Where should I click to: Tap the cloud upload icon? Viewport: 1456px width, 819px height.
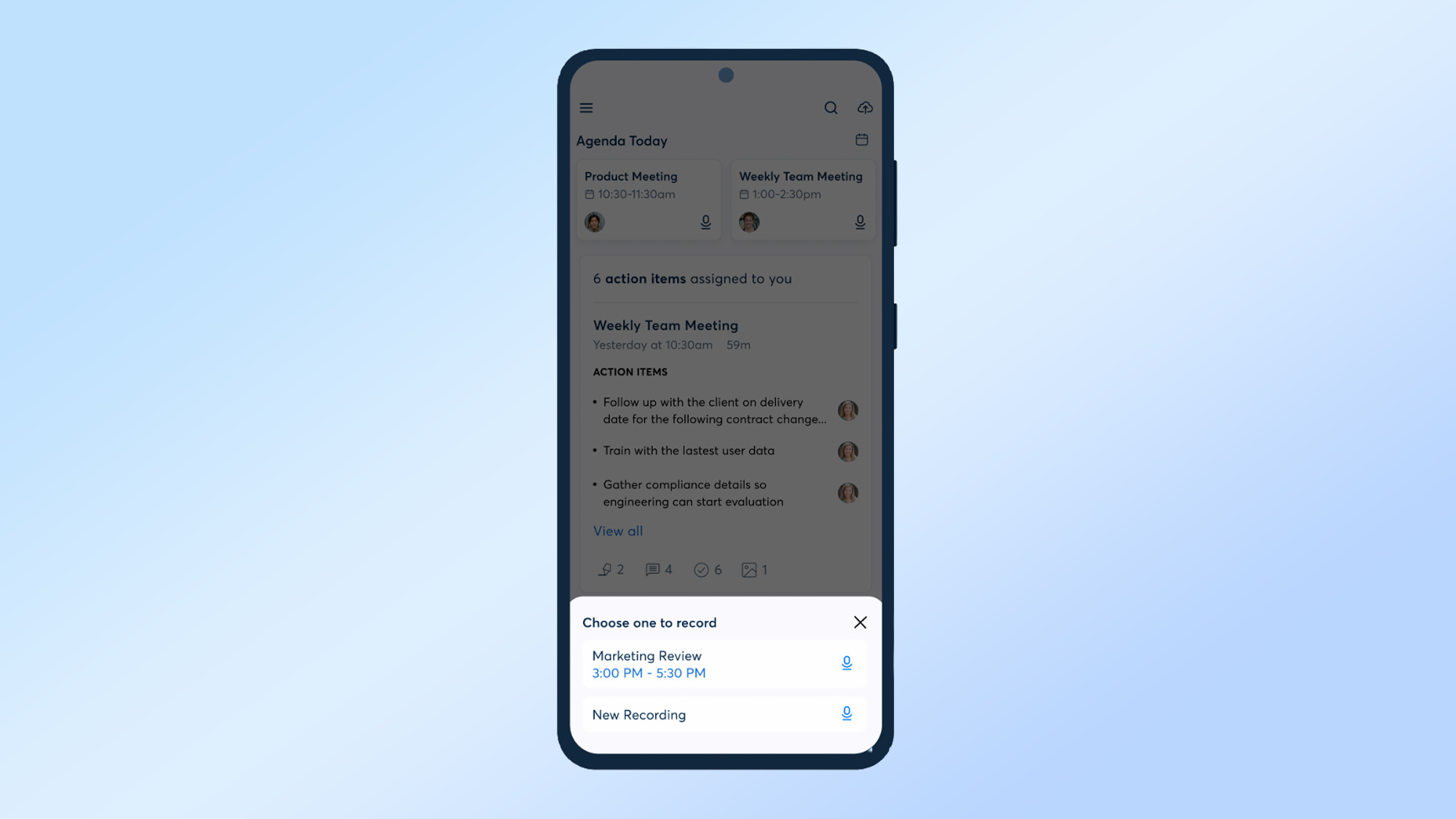pos(864,107)
